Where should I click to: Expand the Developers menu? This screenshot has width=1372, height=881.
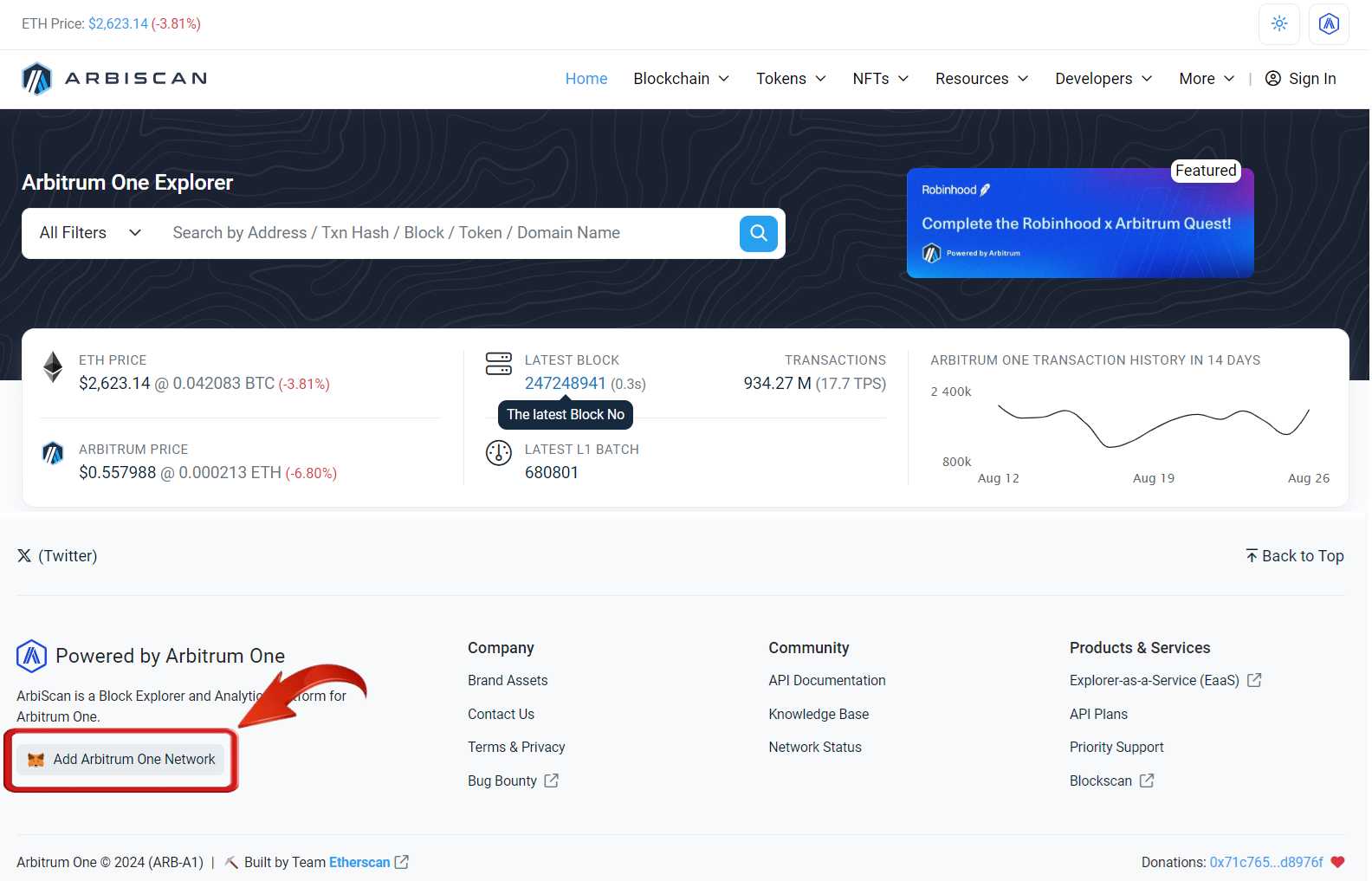click(1103, 79)
